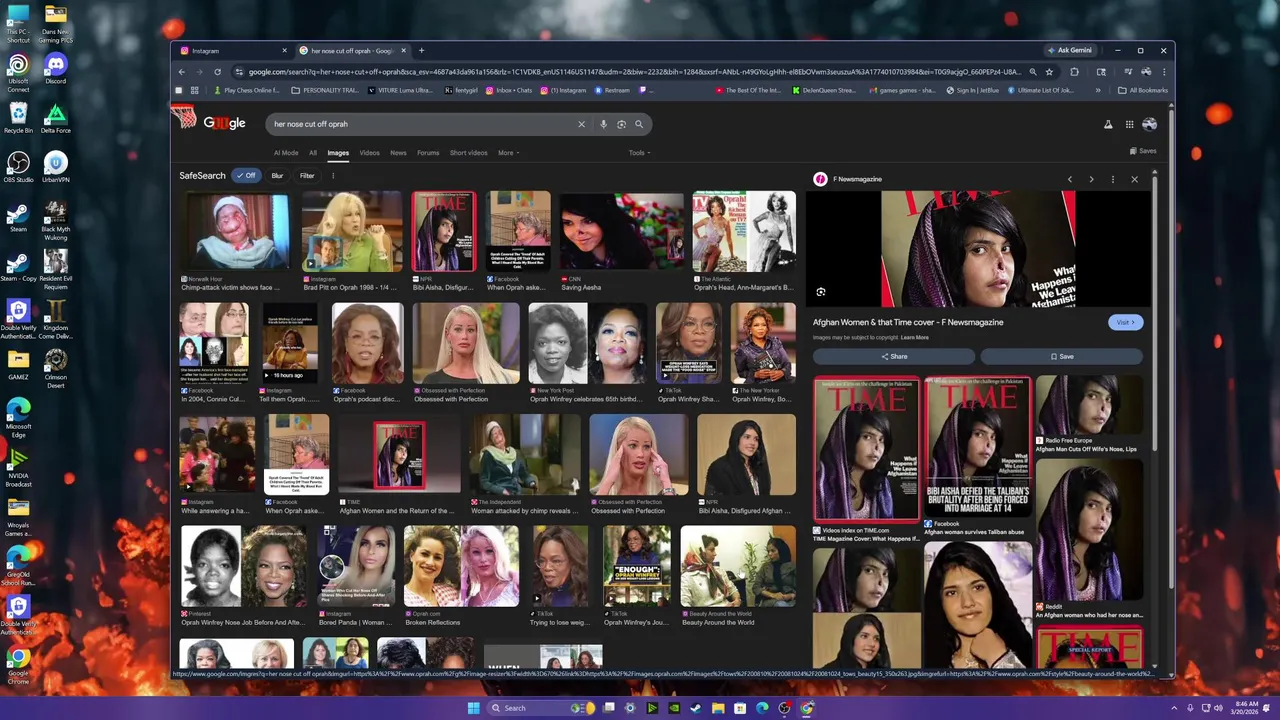Screen dimensions: 1280x720
Task: Go to the previous image in preview panel
Action: click(1070, 179)
